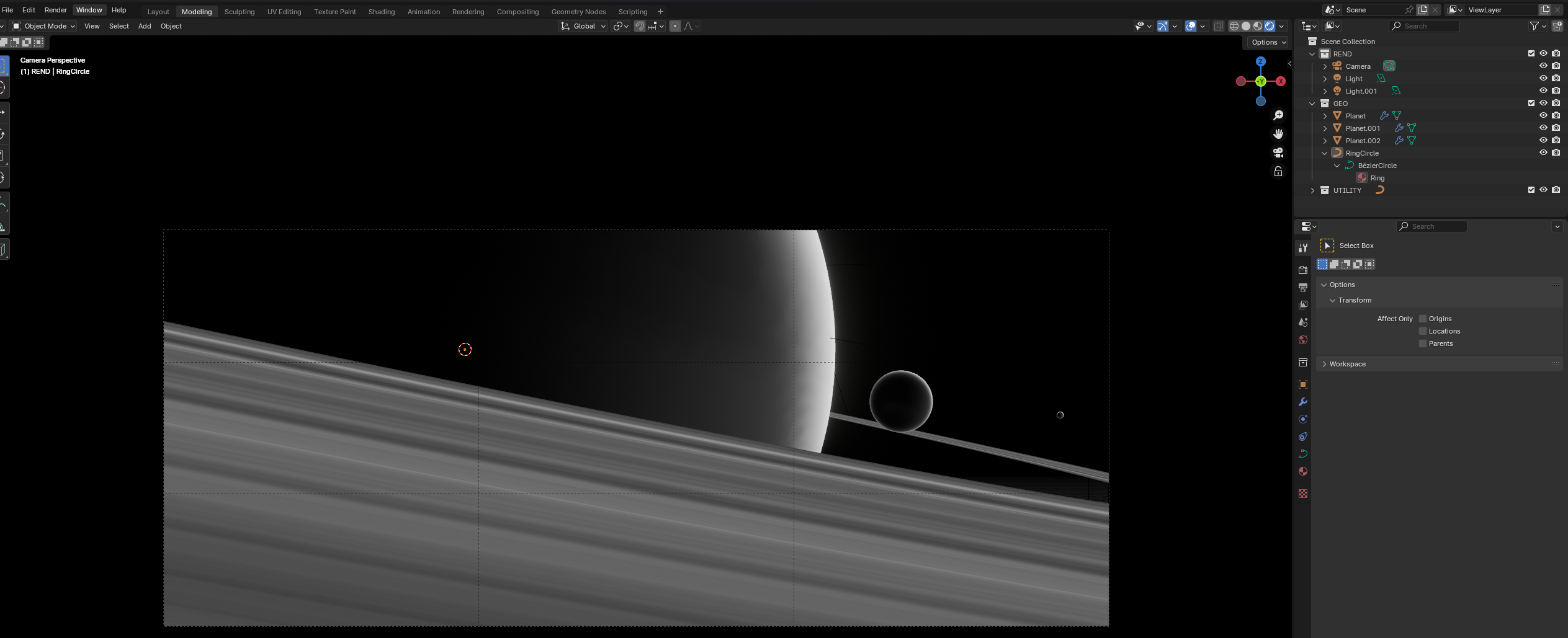1568x638 pixels.
Task: Select the Ring material in outliner
Action: point(1377,178)
